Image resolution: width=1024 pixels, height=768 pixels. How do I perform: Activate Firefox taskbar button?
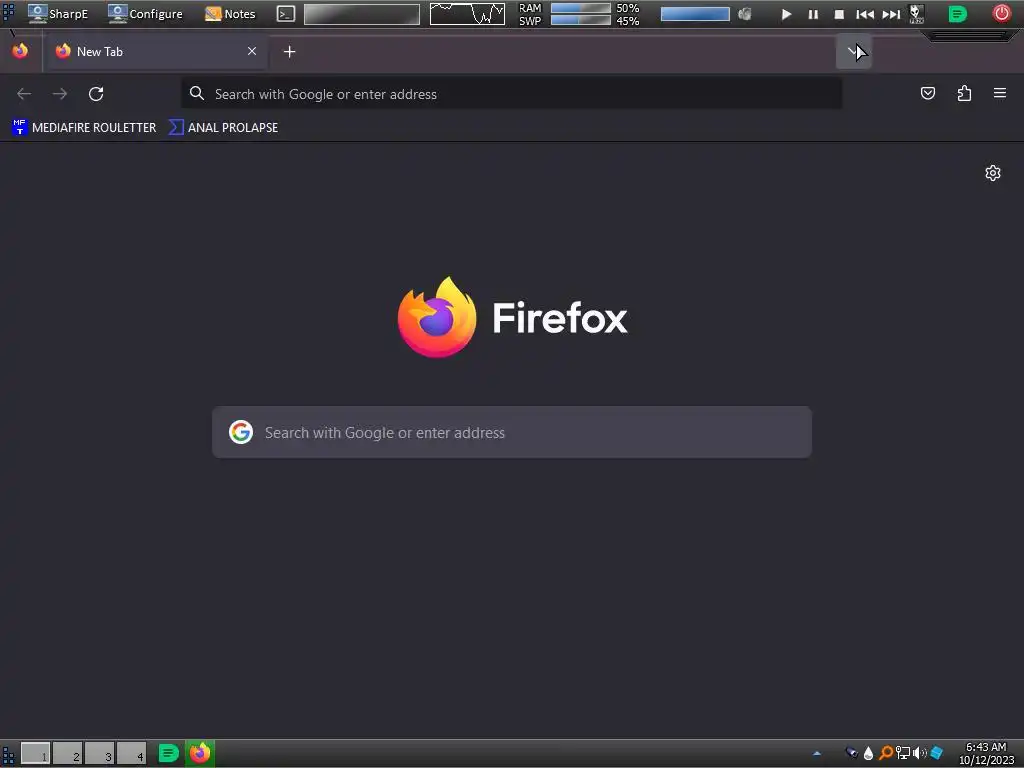(200, 753)
